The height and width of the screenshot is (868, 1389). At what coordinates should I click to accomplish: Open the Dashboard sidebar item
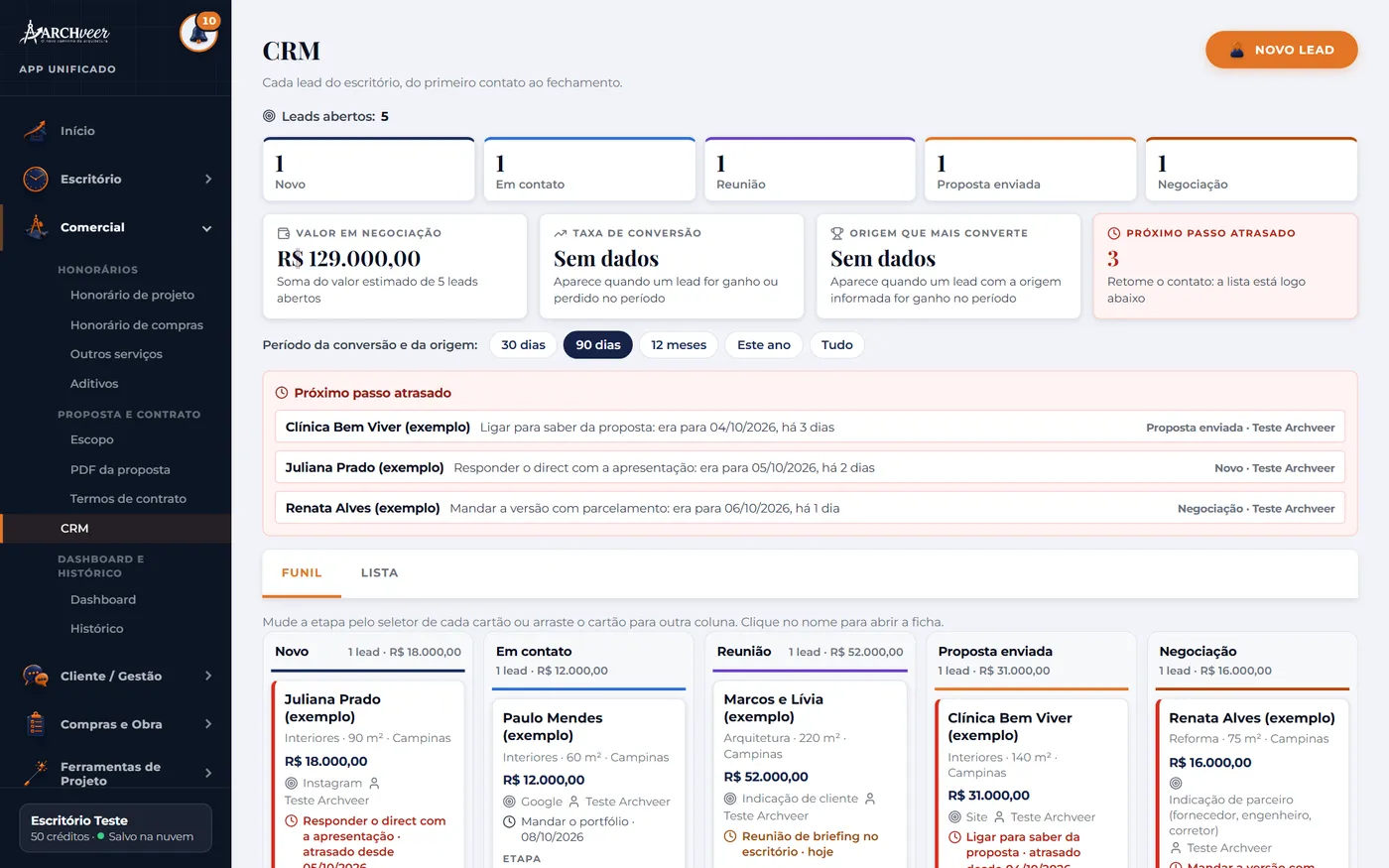[103, 600]
